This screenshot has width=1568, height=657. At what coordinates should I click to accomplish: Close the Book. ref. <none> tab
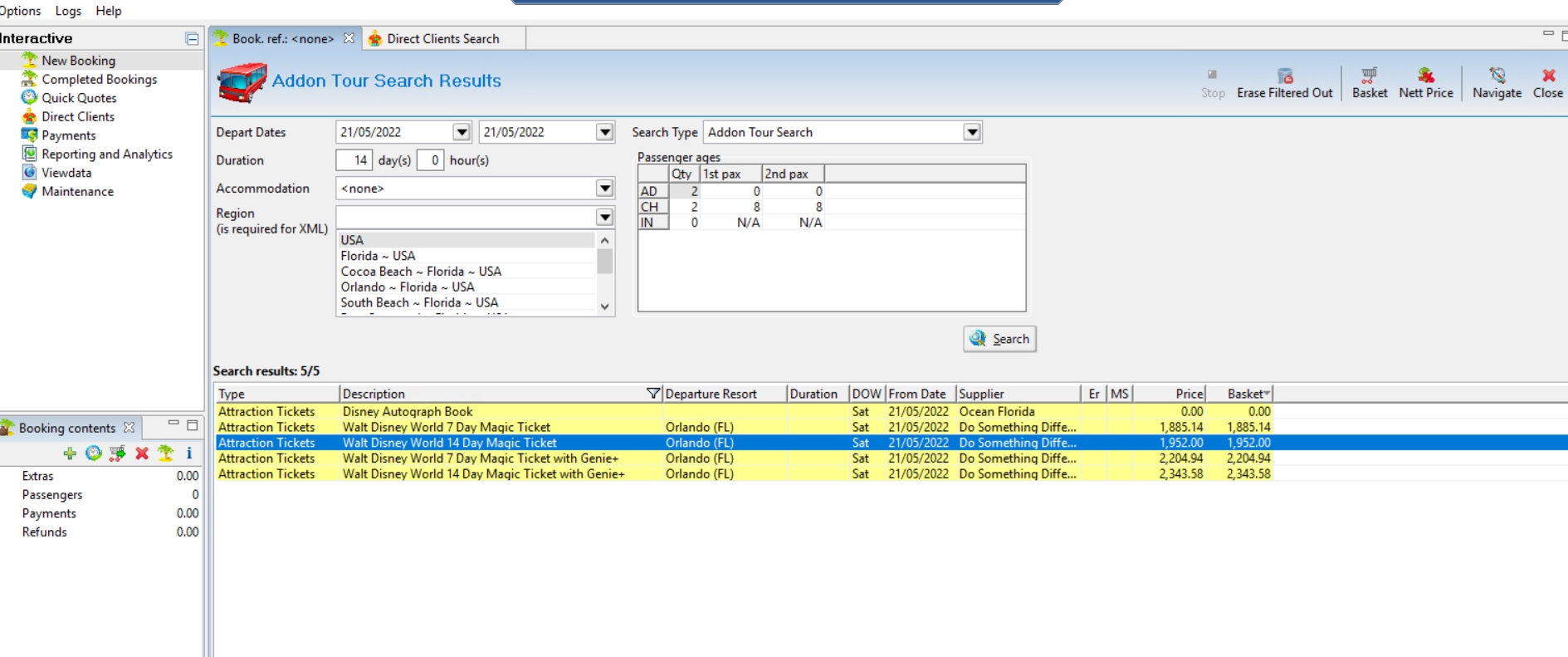tap(349, 38)
